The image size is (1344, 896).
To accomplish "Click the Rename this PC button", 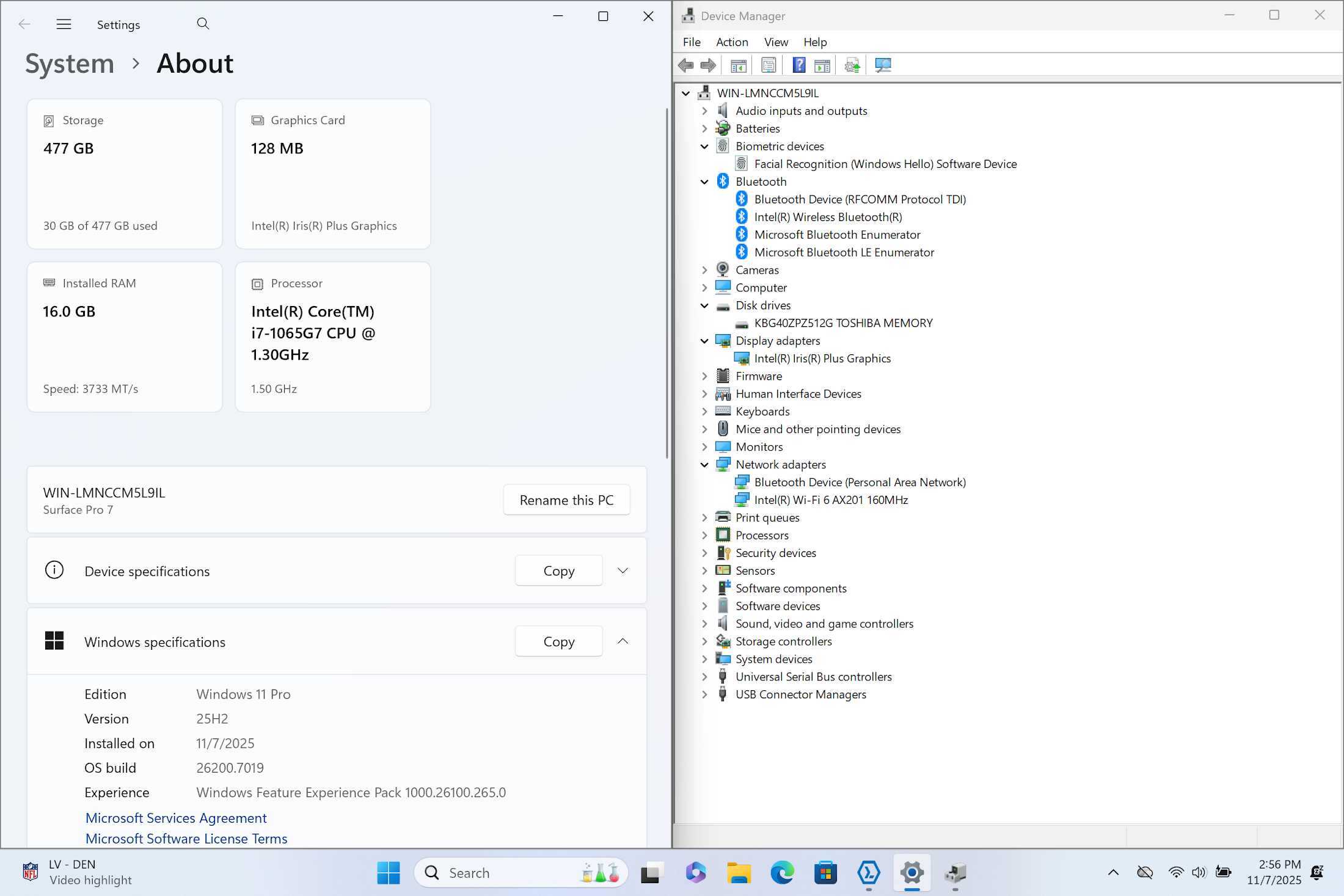I will pyautogui.click(x=566, y=500).
